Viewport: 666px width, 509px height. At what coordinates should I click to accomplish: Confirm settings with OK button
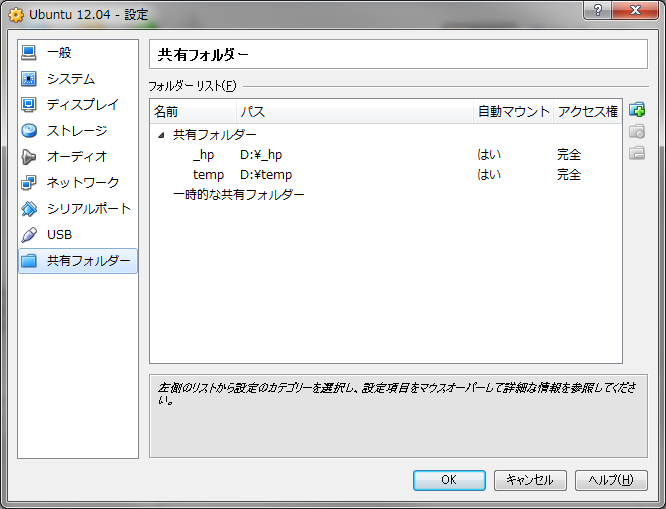click(x=449, y=480)
